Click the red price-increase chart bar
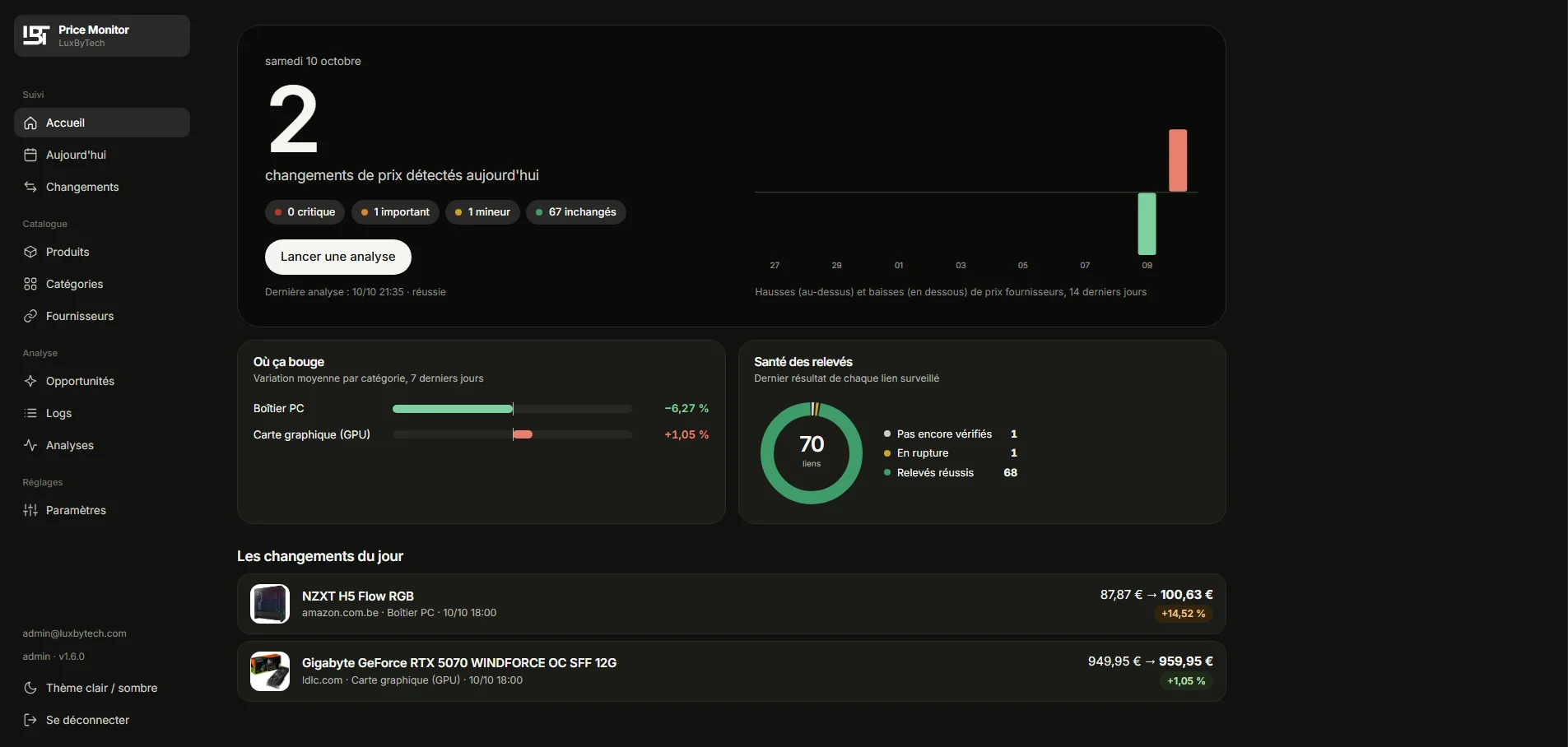The width and height of the screenshot is (1568, 747). click(x=1178, y=160)
